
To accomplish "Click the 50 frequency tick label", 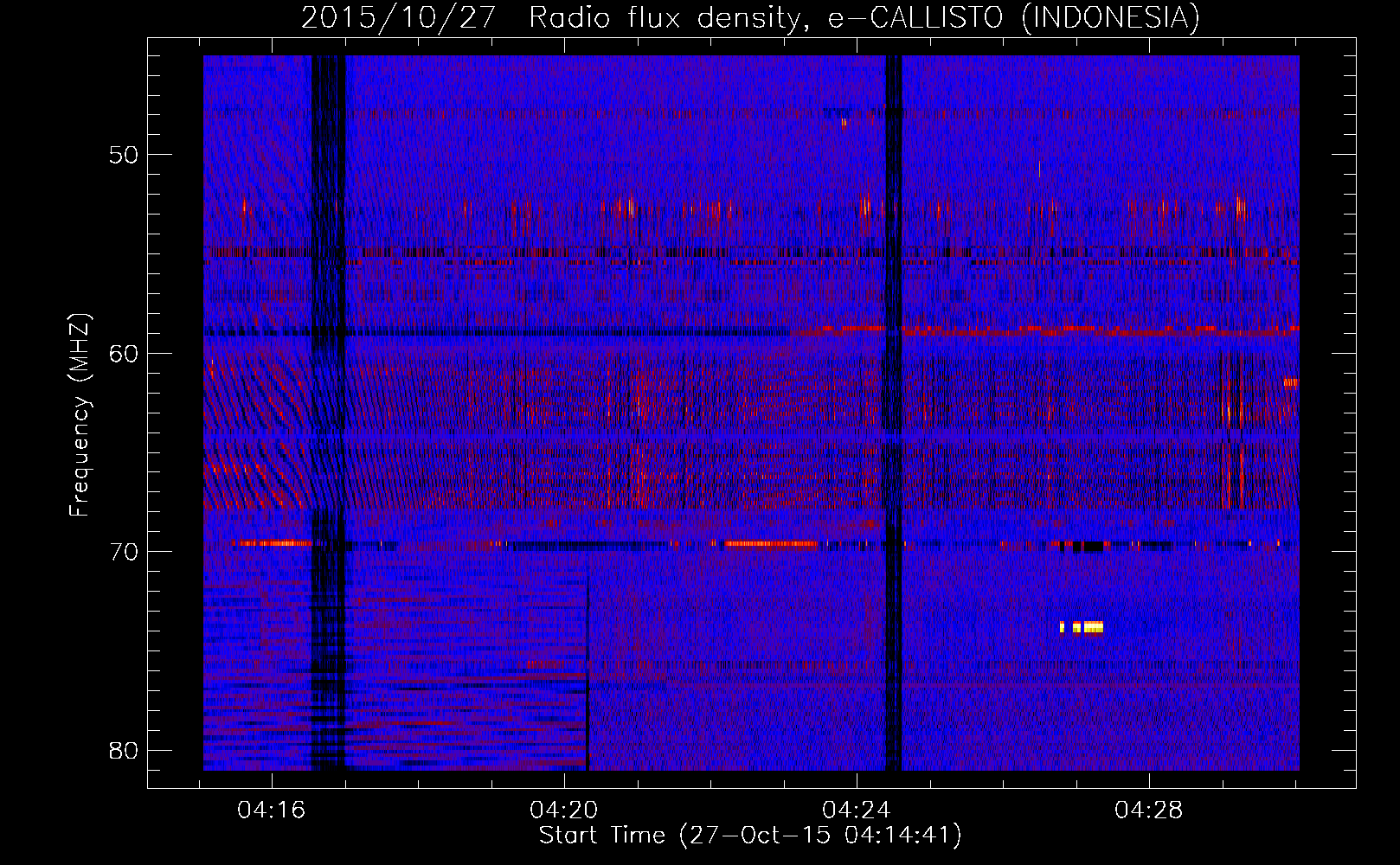I will click(124, 155).
